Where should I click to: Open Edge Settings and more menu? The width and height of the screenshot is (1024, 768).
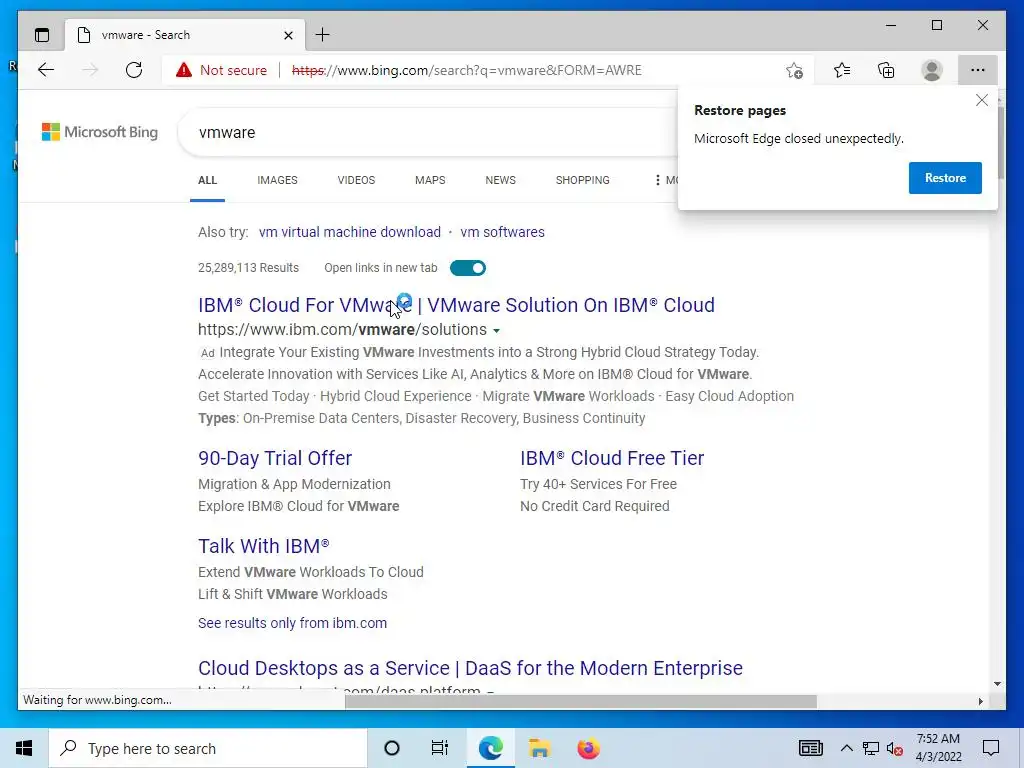[x=978, y=70]
